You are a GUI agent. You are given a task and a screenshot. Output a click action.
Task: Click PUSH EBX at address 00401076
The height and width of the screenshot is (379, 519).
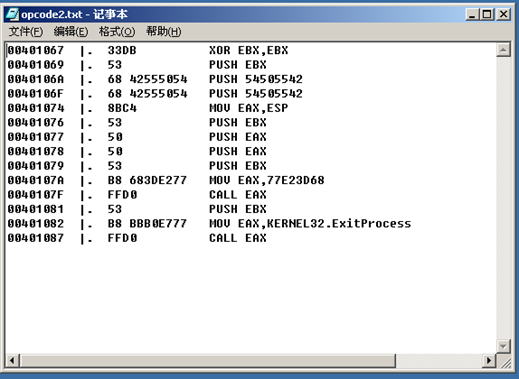click(x=238, y=123)
